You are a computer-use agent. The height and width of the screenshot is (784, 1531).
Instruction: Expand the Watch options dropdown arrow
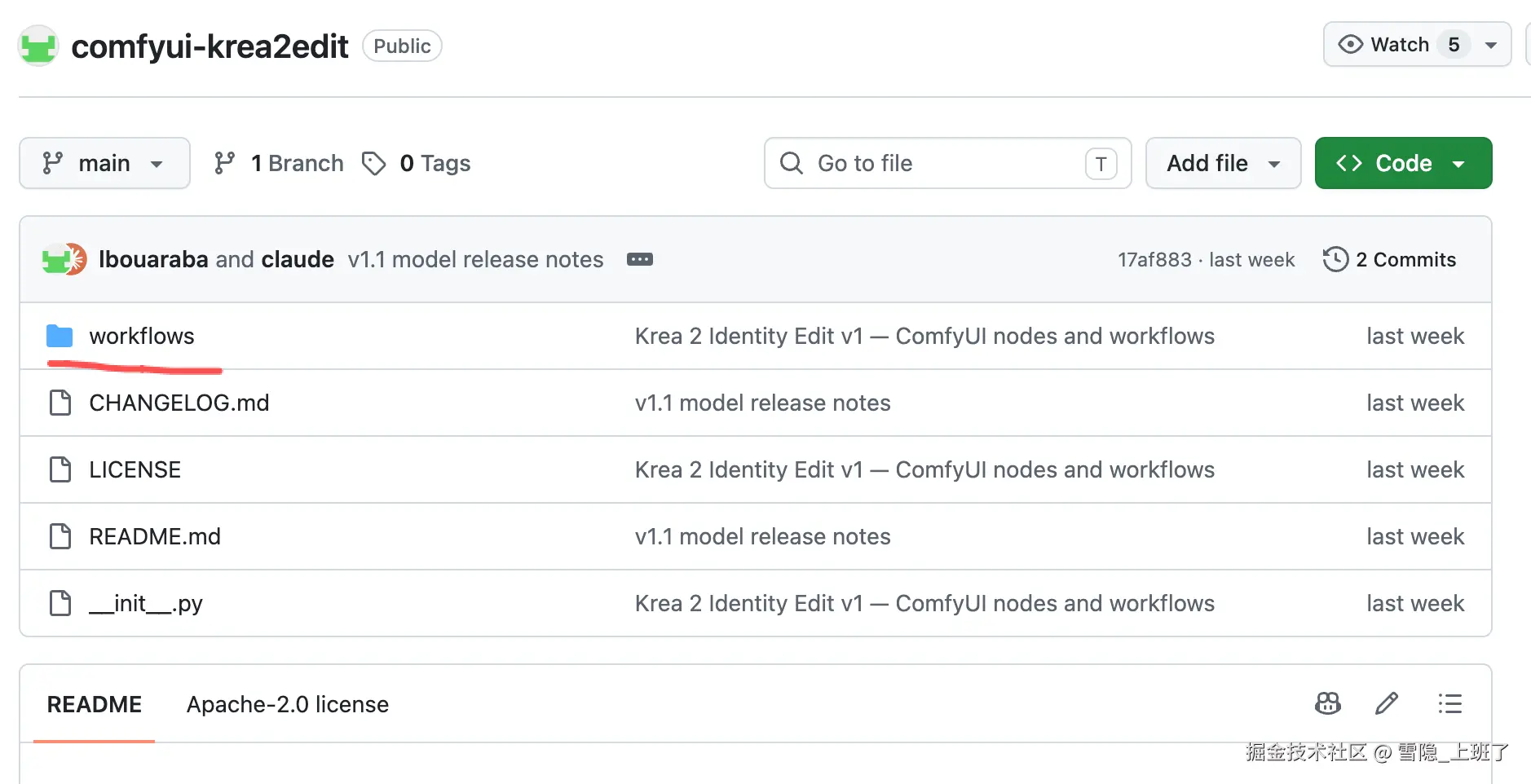[1491, 45]
